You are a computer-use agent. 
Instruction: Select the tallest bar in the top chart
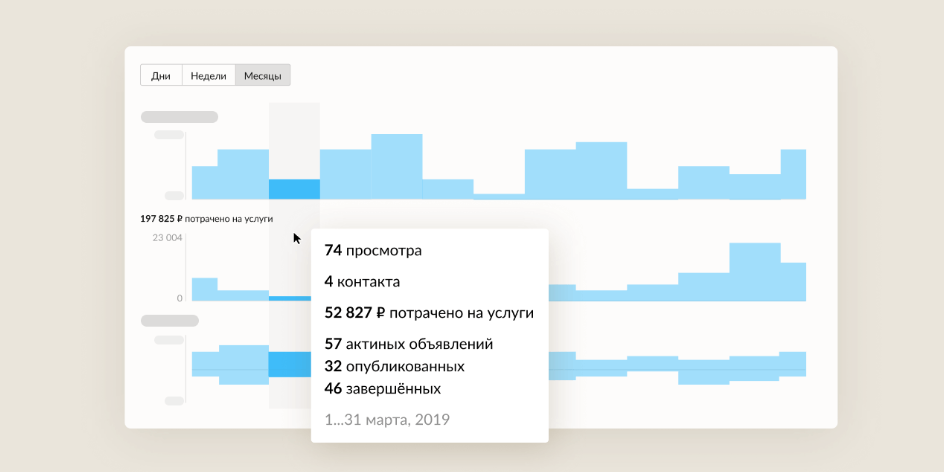[x=397, y=167]
